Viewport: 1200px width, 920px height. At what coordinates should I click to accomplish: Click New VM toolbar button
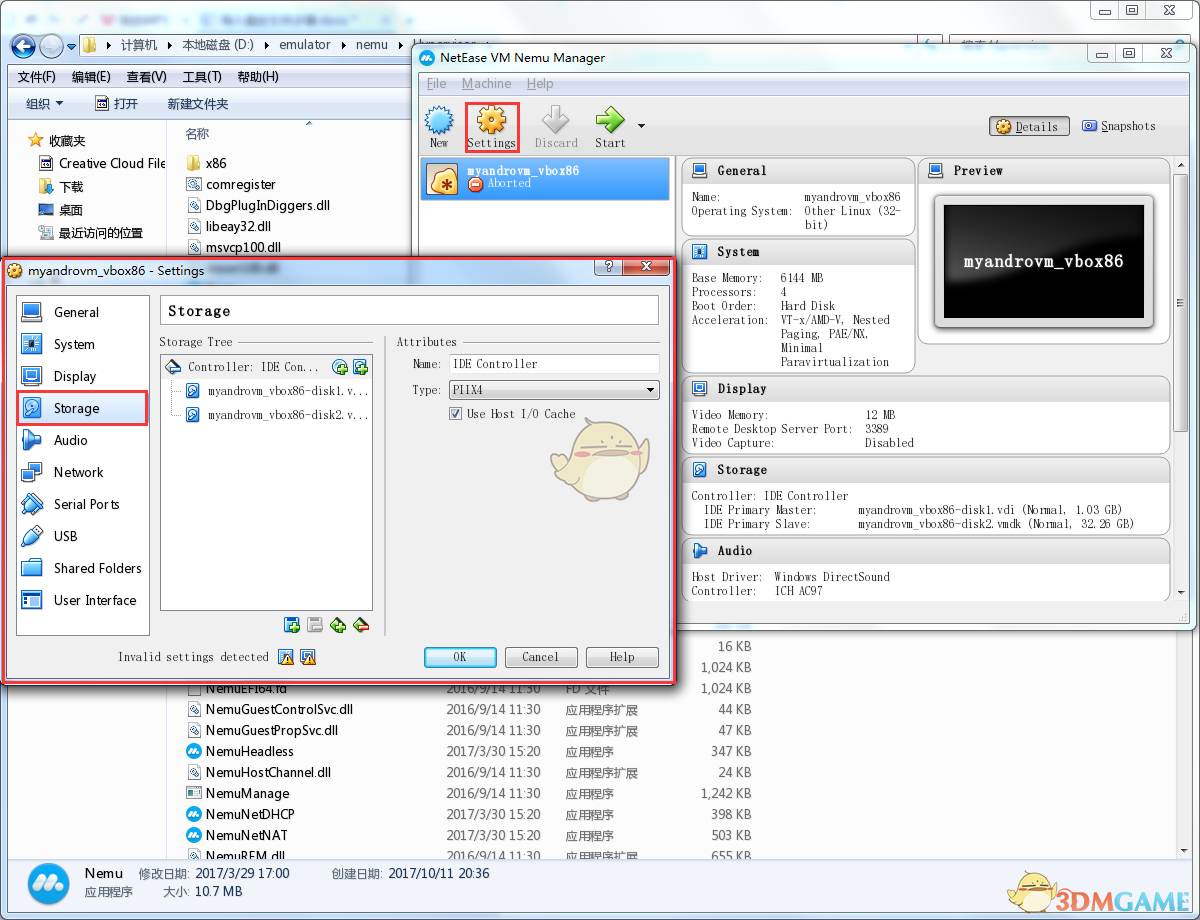[x=439, y=127]
